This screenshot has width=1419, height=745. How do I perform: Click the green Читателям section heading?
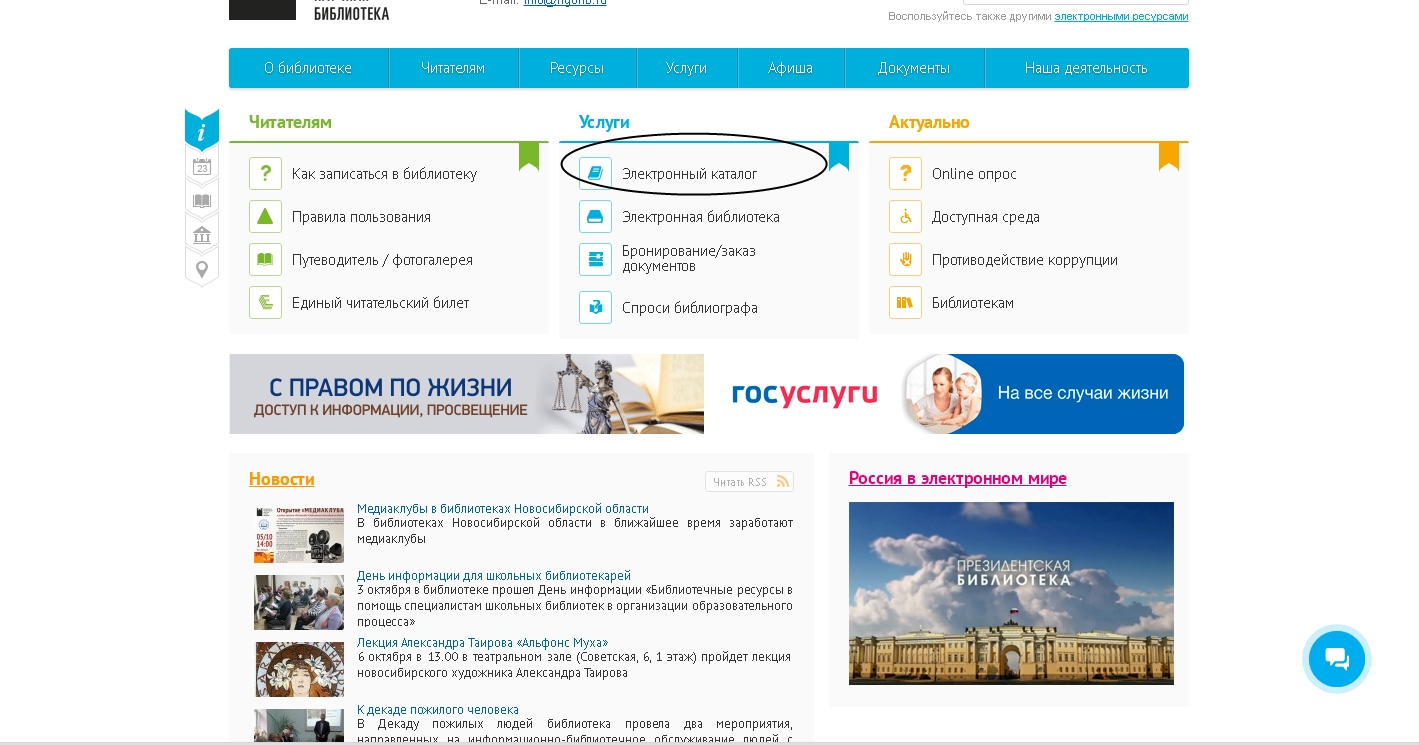tap(290, 122)
